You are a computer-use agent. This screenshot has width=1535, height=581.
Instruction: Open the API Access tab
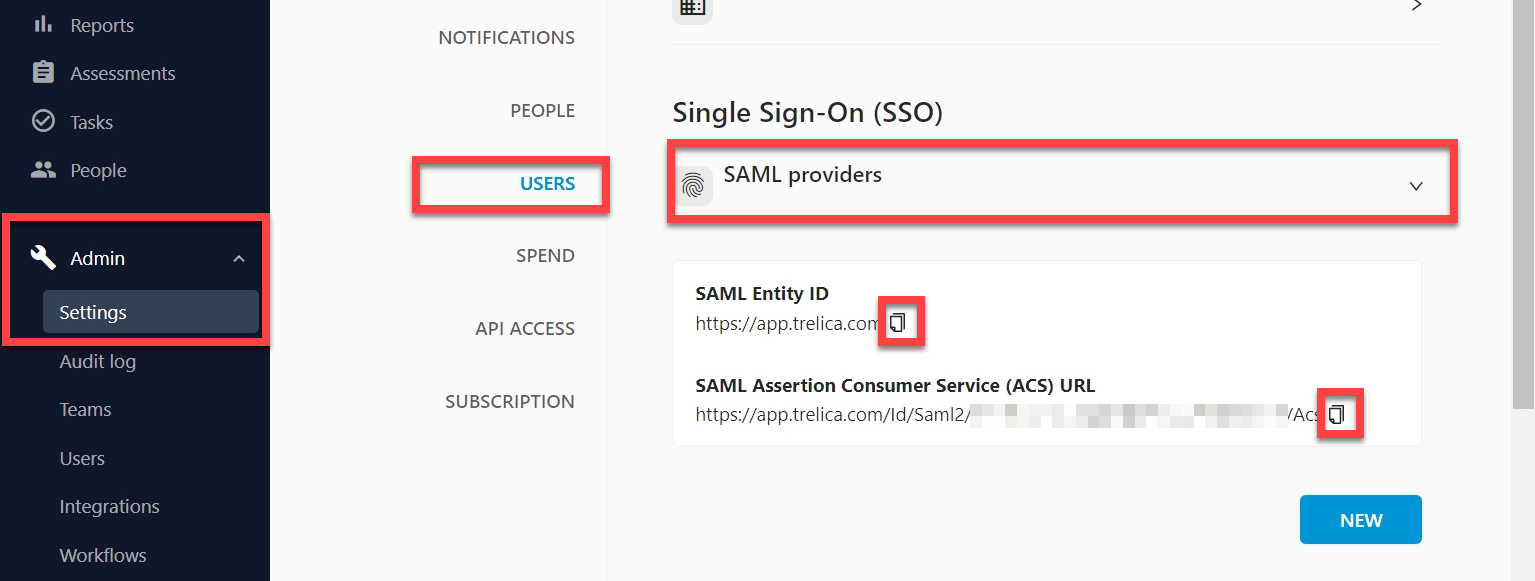point(525,329)
